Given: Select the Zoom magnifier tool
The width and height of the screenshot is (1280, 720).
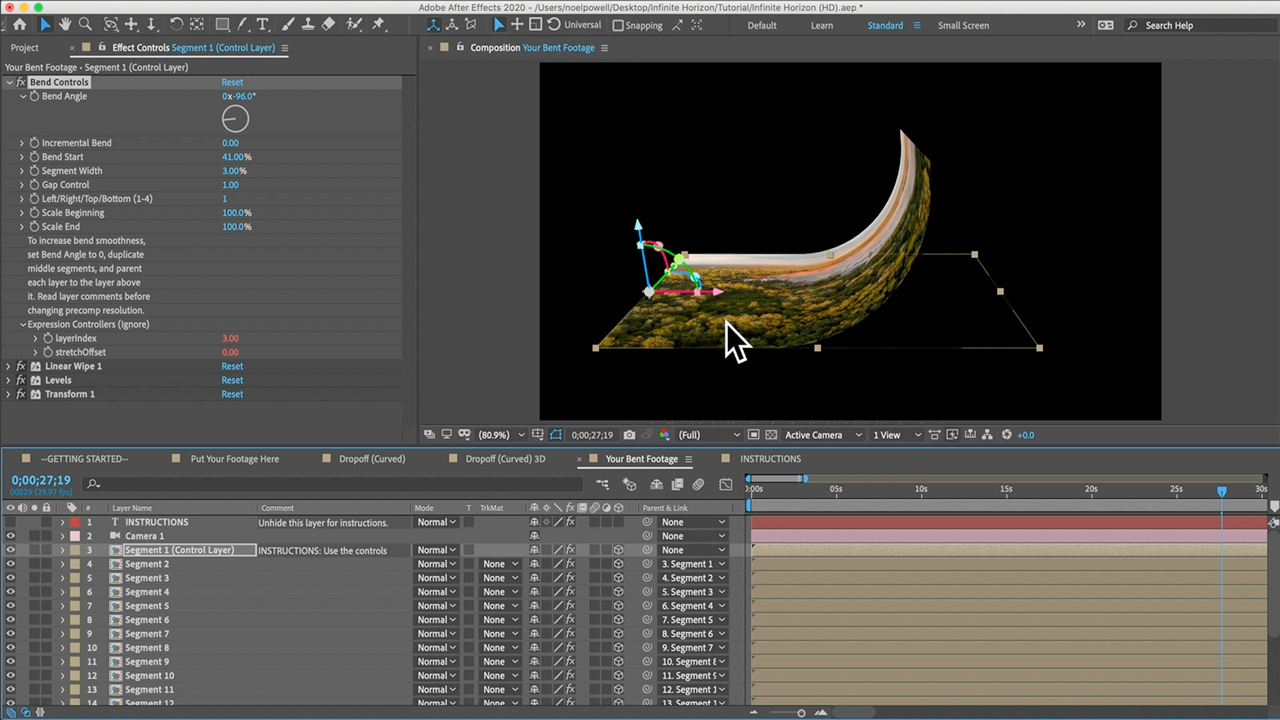Looking at the screenshot, I should [85, 25].
